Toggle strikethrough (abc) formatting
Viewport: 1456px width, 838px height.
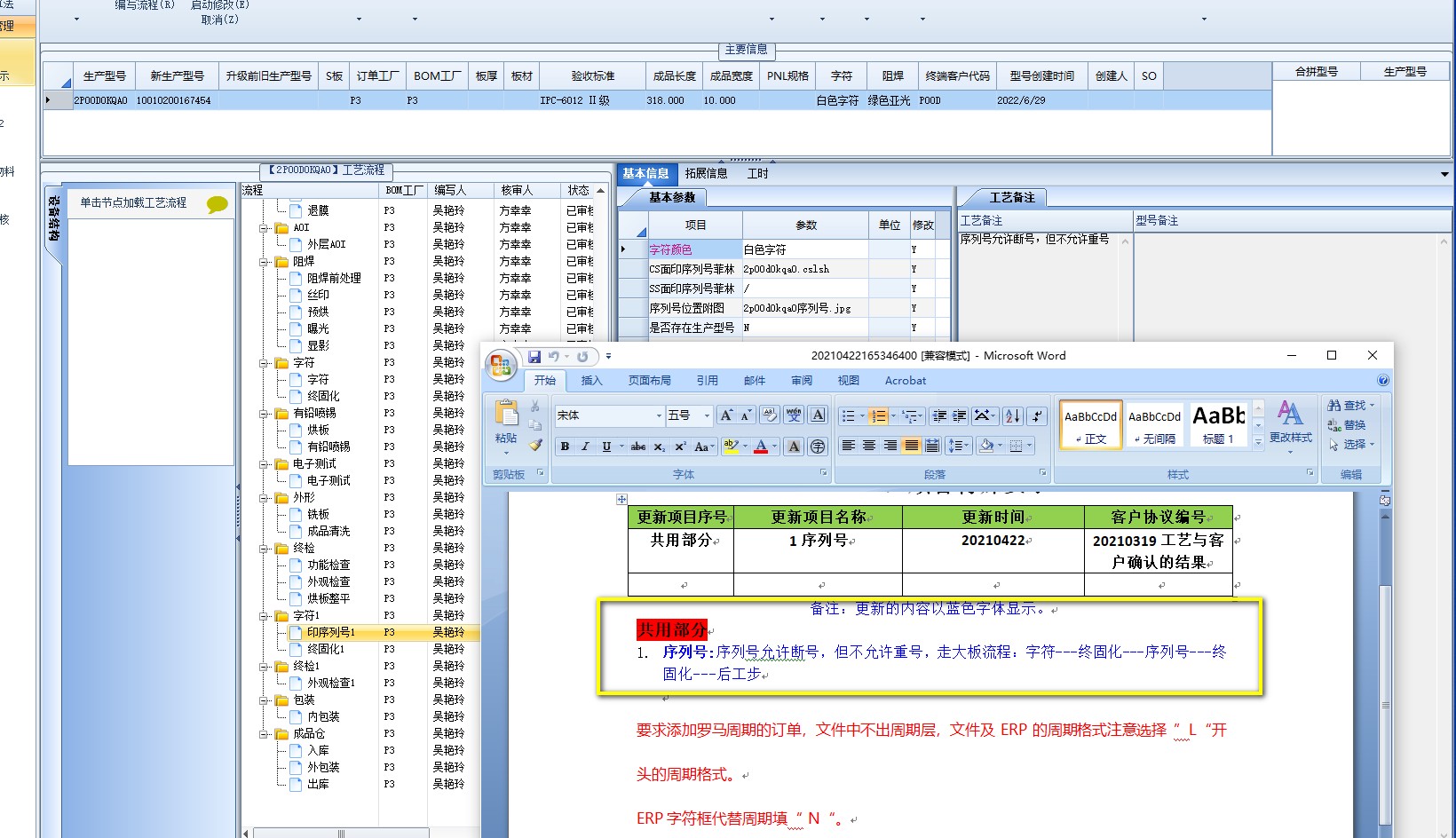pos(638,447)
